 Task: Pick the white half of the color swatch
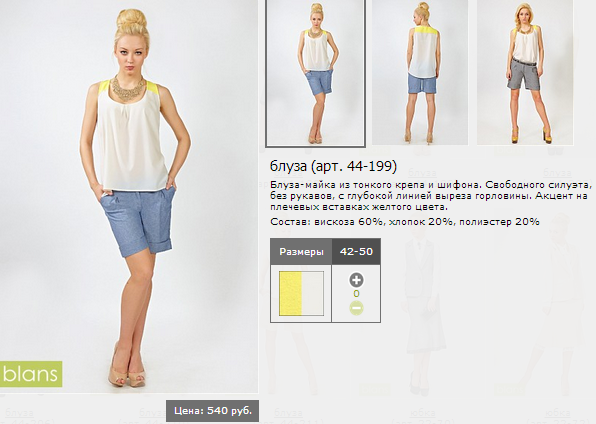pyautogui.click(x=312, y=293)
